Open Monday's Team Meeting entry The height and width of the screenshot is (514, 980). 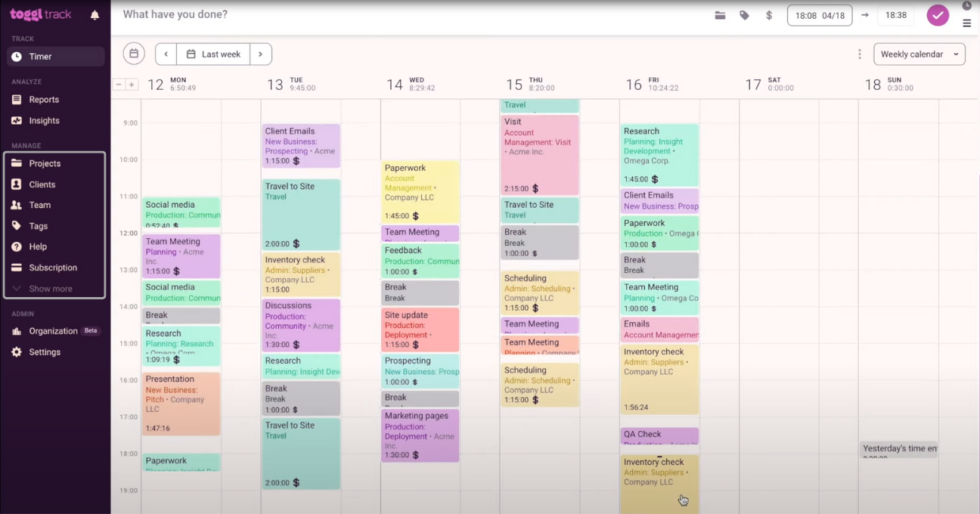[x=181, y=256]
